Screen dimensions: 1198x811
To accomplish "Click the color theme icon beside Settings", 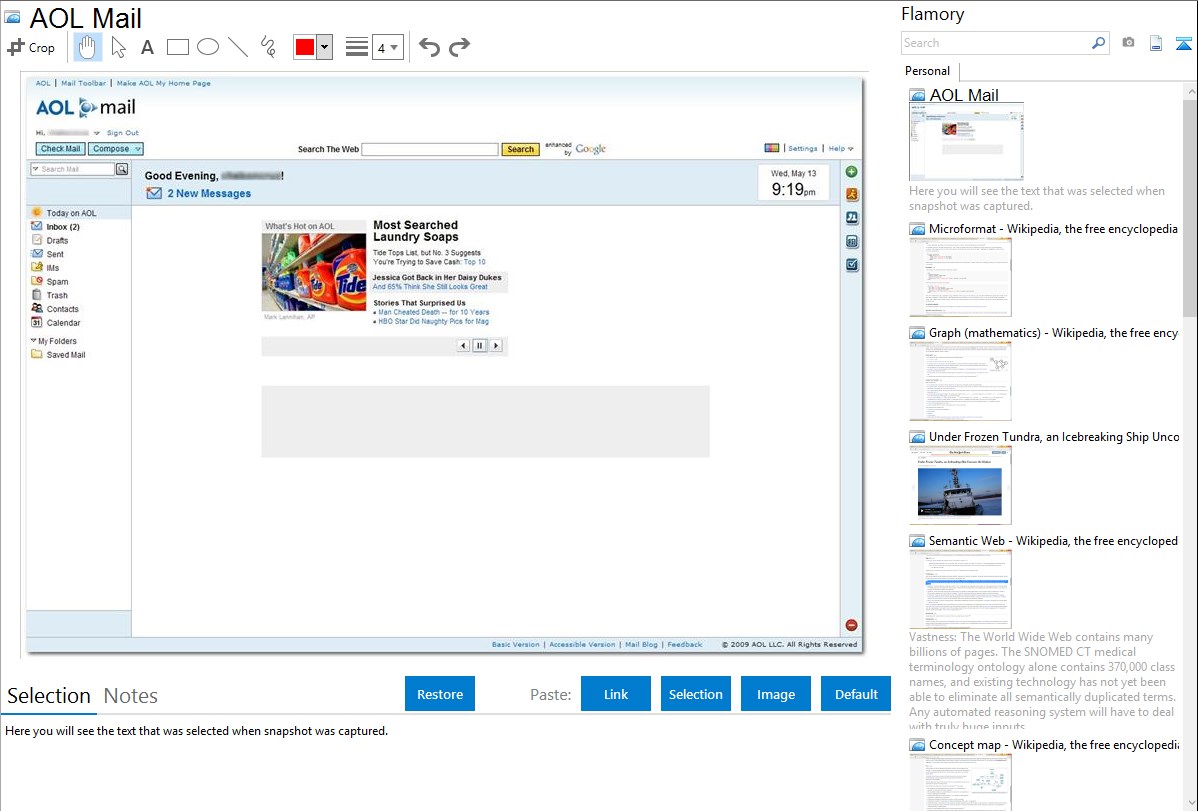I will click(x=772, y=148).
